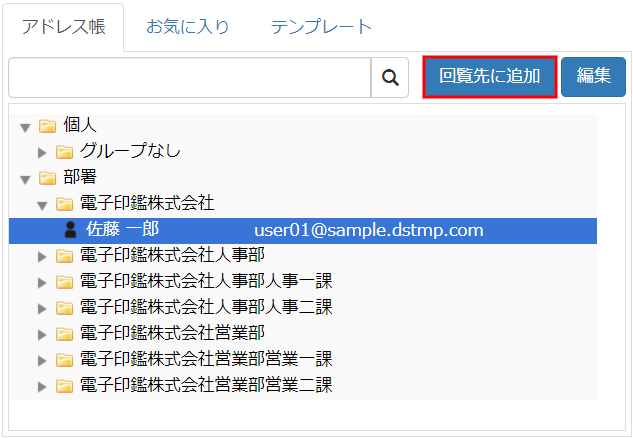Click the グループなし folder icon
The height and width of the screenshot is (438, 633).
(x=64, y=152)
